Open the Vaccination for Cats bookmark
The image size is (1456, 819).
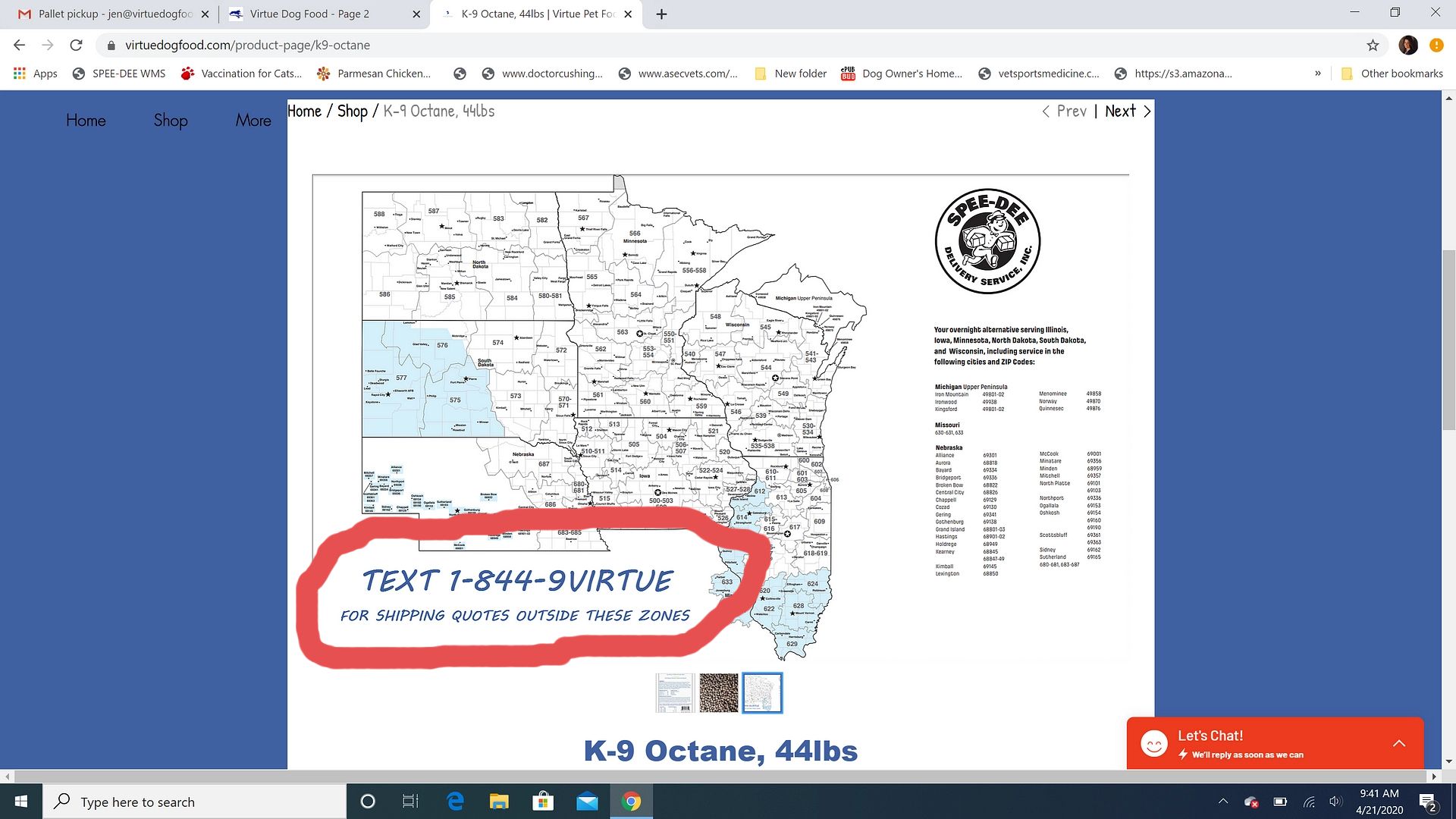click(x=241, y=74)
